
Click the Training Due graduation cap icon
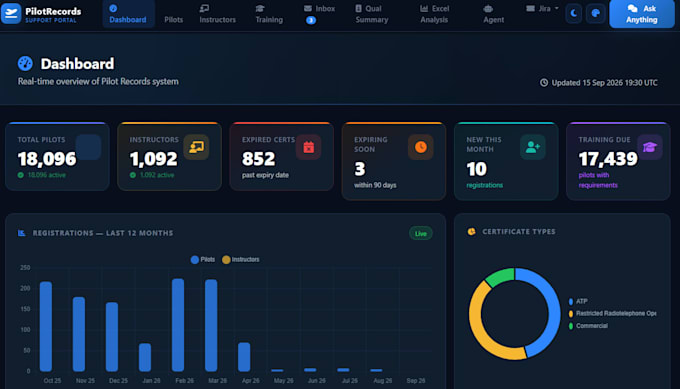tap(649, 147)
